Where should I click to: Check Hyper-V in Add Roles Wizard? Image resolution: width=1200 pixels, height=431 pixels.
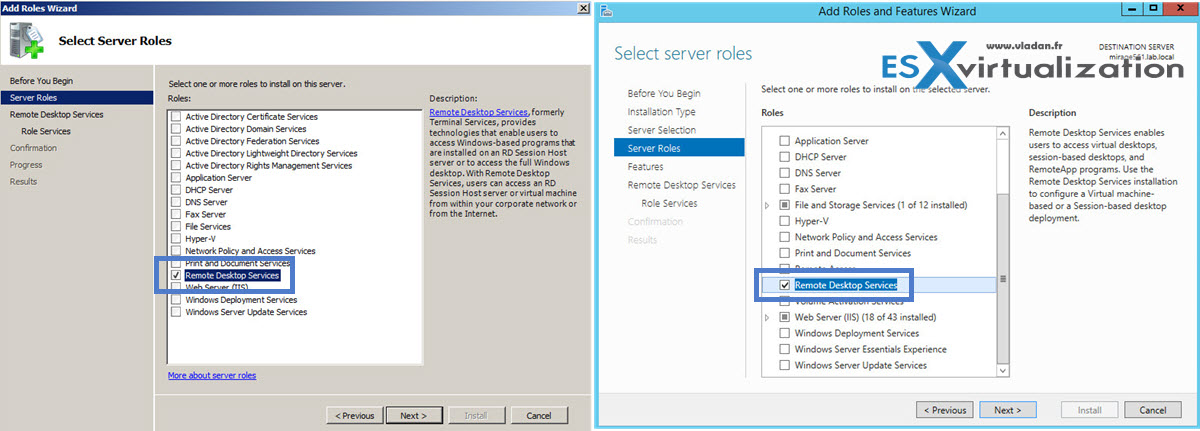[x=176, y=239]
